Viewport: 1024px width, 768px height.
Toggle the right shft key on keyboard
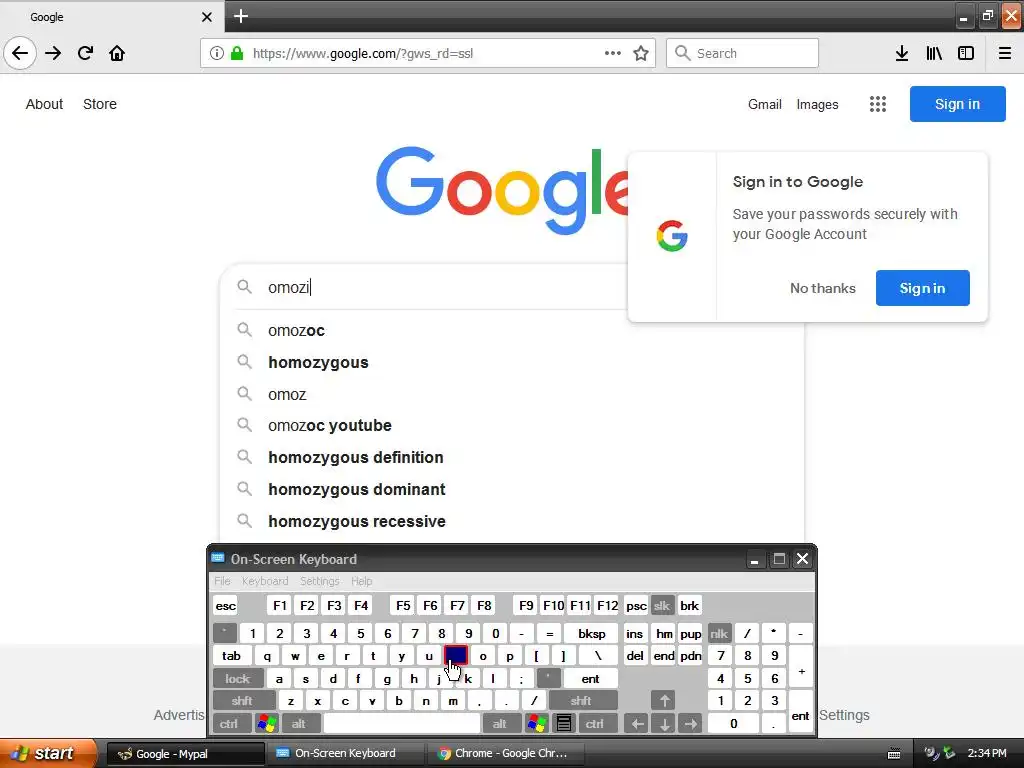point(581,701)
